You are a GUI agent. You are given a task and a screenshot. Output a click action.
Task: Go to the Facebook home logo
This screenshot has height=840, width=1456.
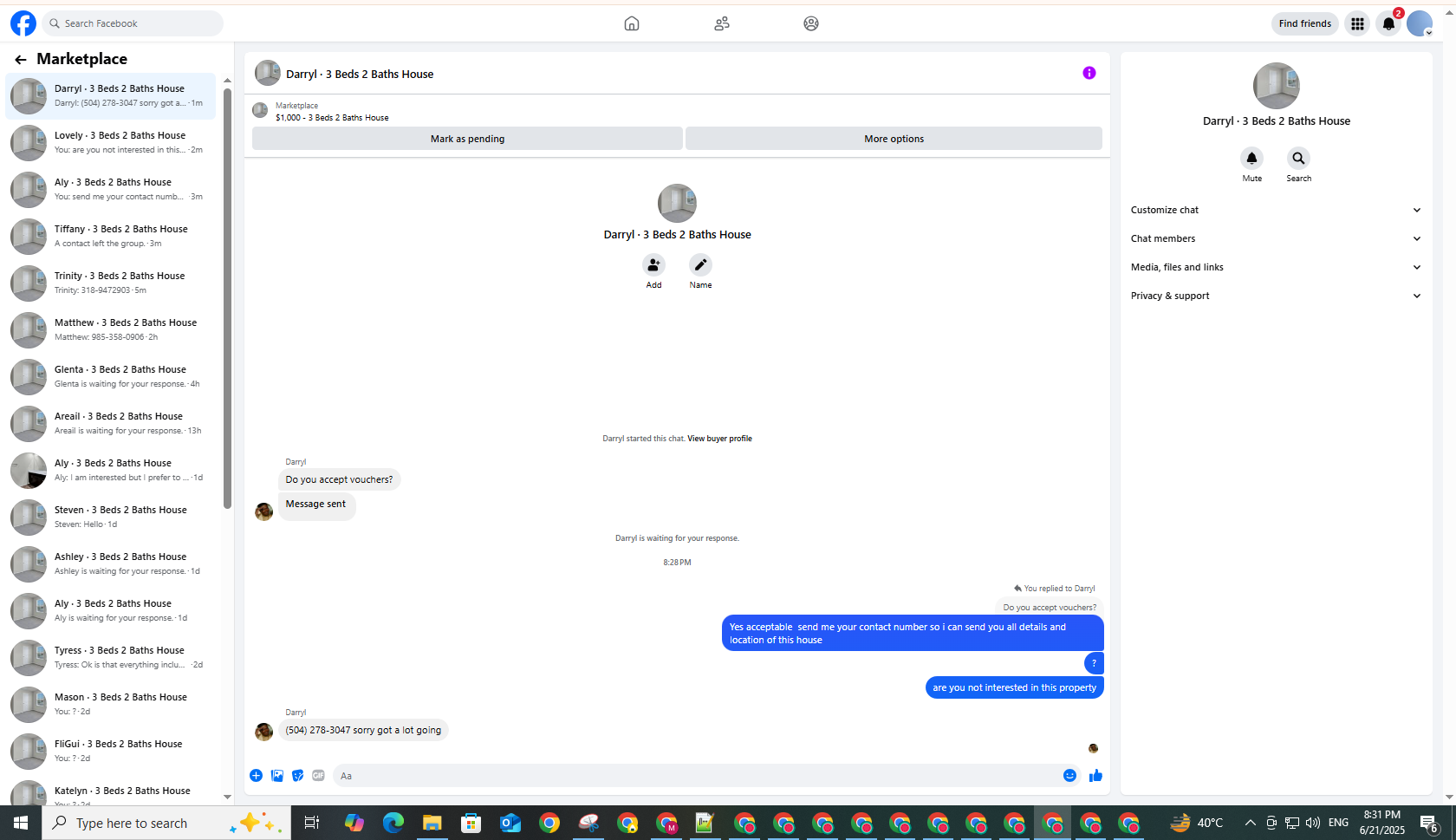[23, 23]
